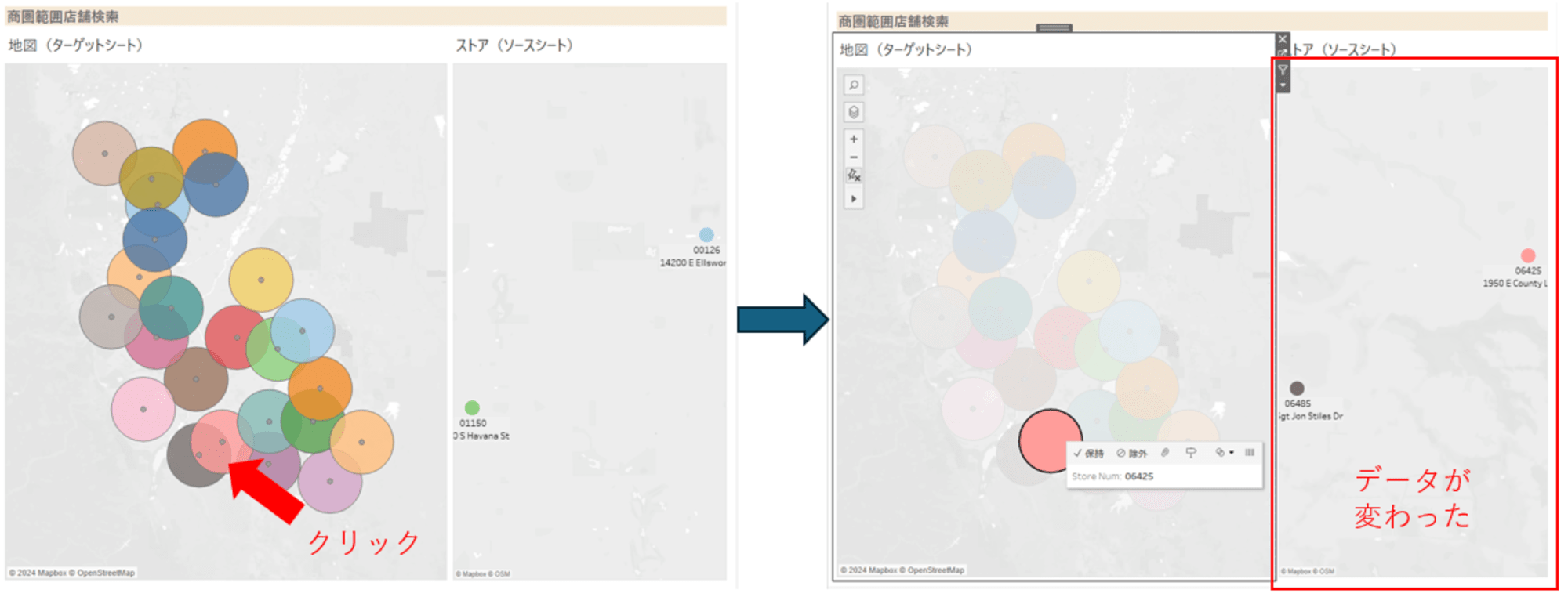
Task: Choose 保持 (Keep Only) in the tooltip
Action: (1088, 454)
